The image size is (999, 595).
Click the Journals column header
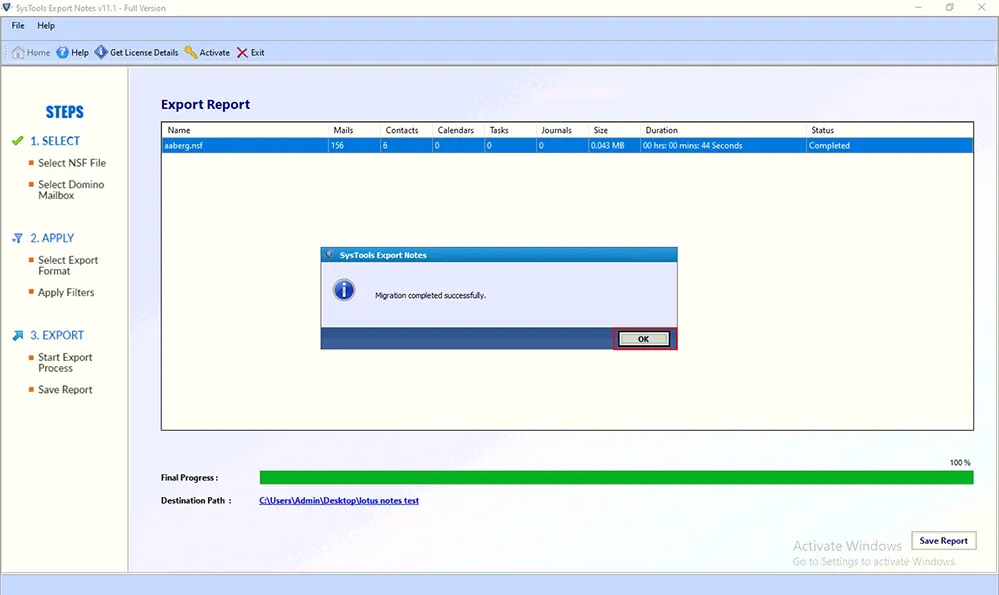pyautogui.click(x=562, y=130)
